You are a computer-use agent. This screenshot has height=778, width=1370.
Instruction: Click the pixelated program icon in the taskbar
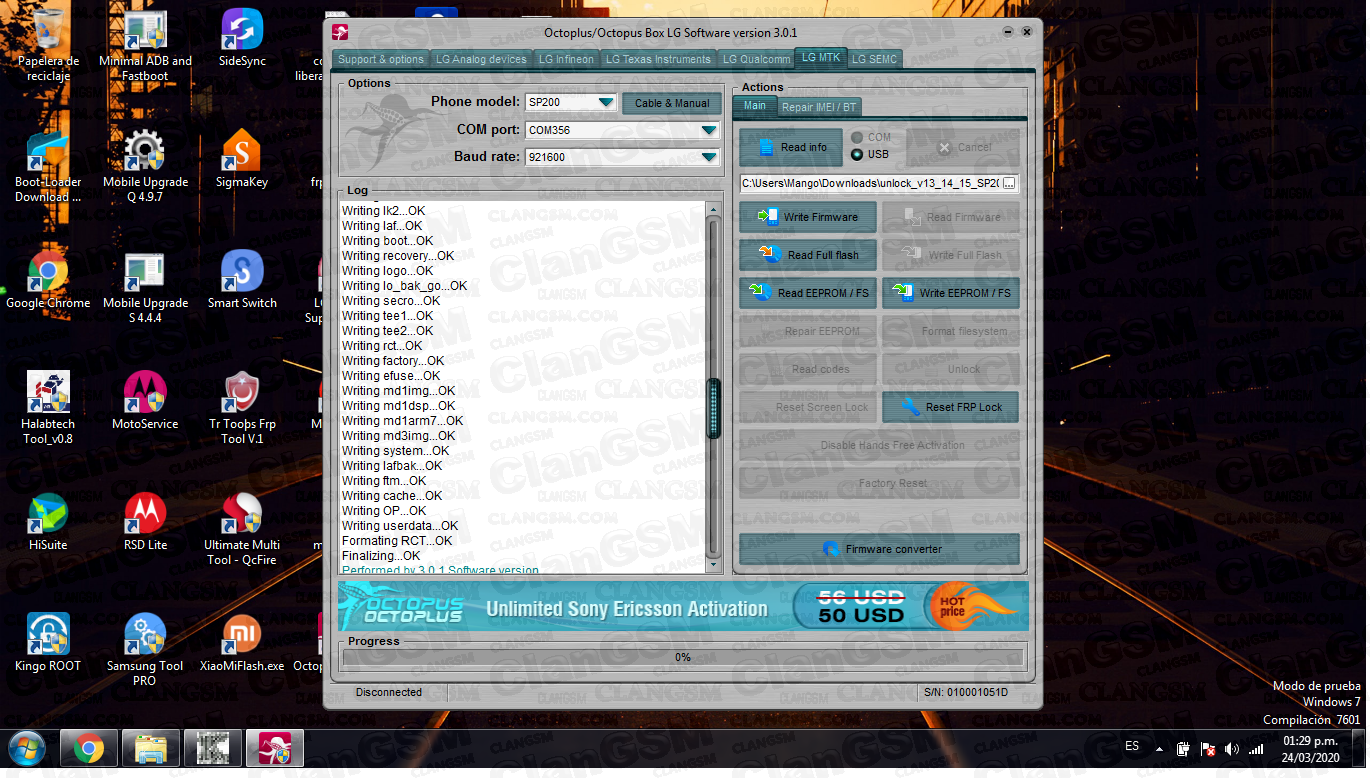213,748
